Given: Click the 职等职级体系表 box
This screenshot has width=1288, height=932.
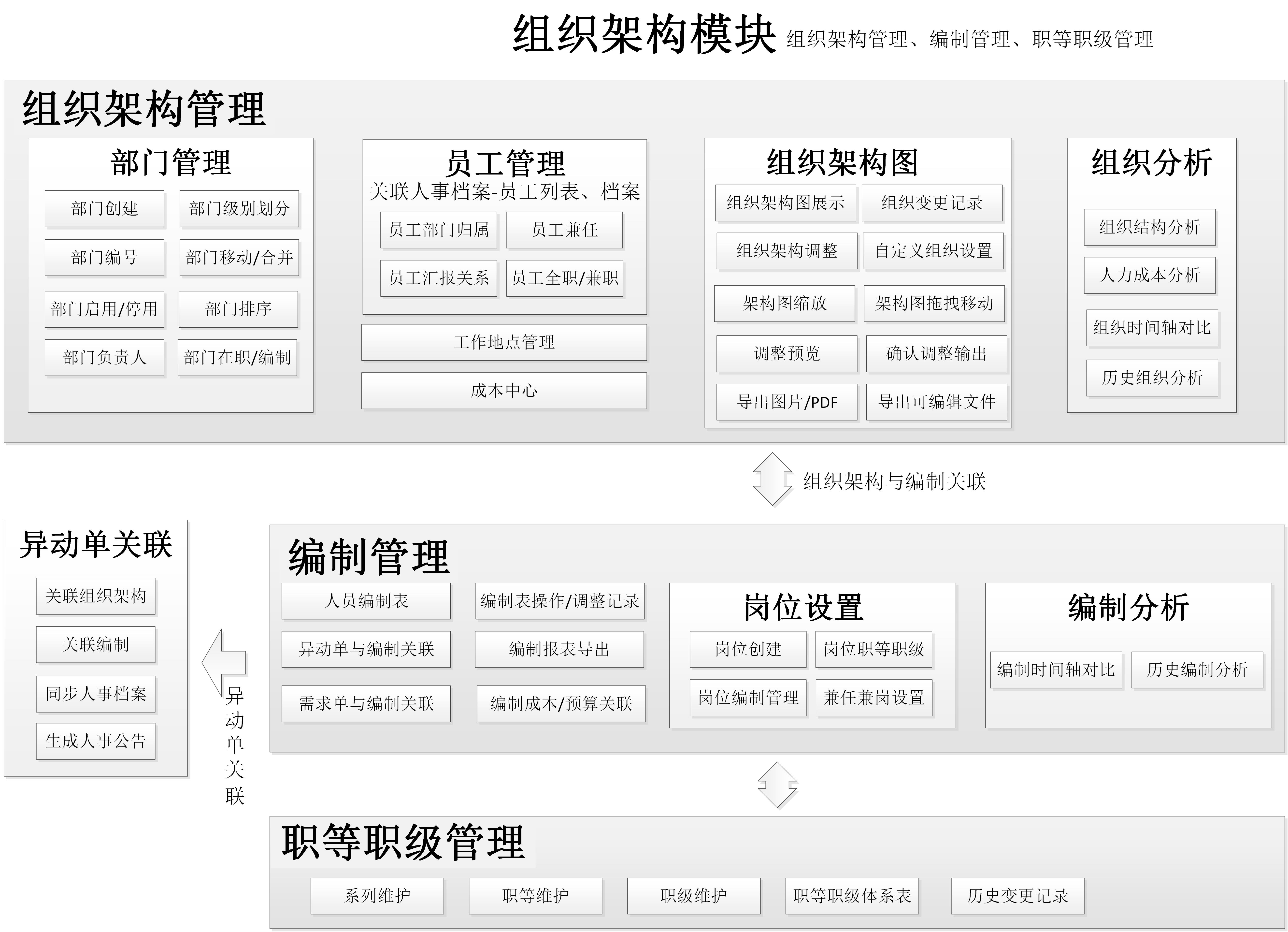Looking at the screenshot, I should click(852, 896).
